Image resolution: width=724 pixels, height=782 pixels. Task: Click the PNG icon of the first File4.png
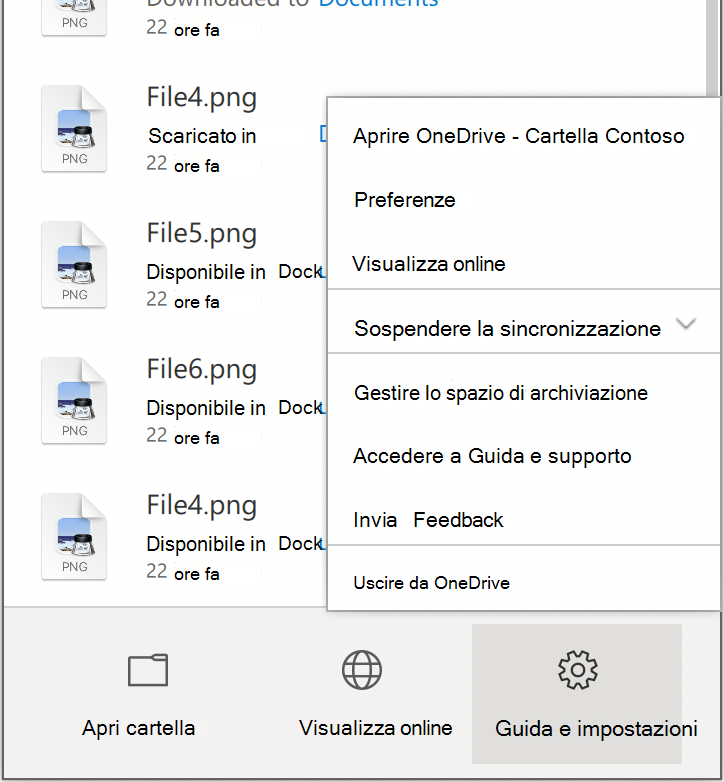tap(74, 129)
